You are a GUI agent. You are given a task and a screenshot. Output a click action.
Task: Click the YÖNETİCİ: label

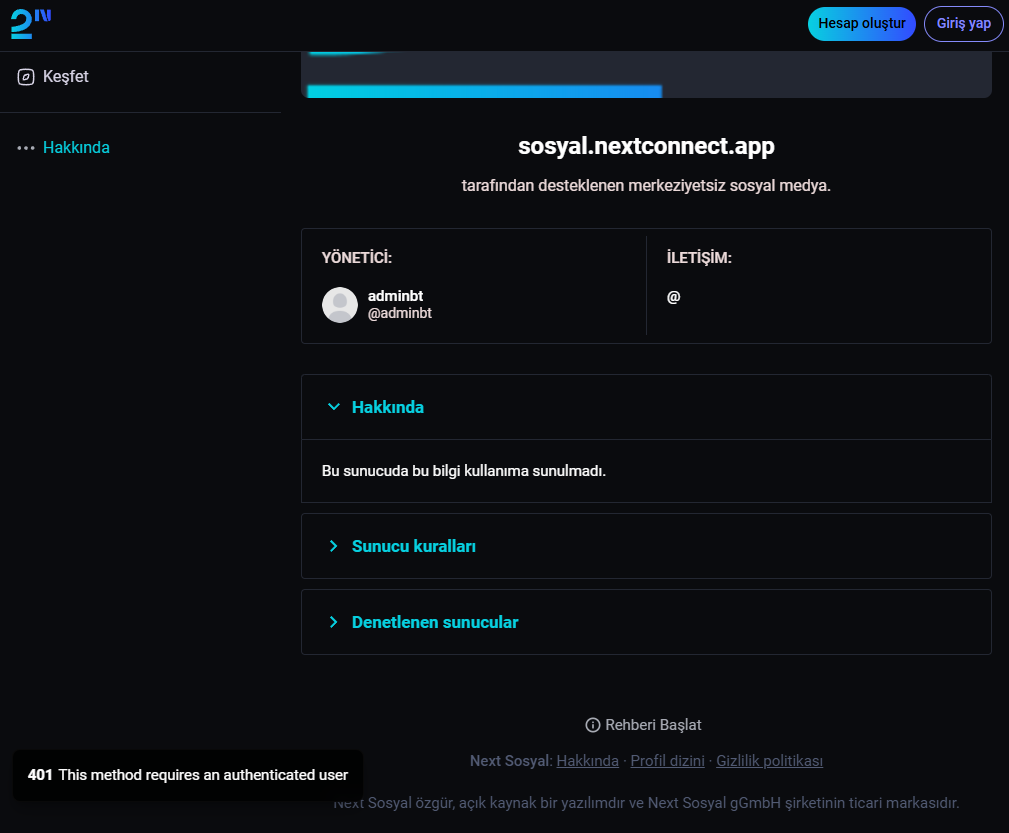click(x=356, y=257)
